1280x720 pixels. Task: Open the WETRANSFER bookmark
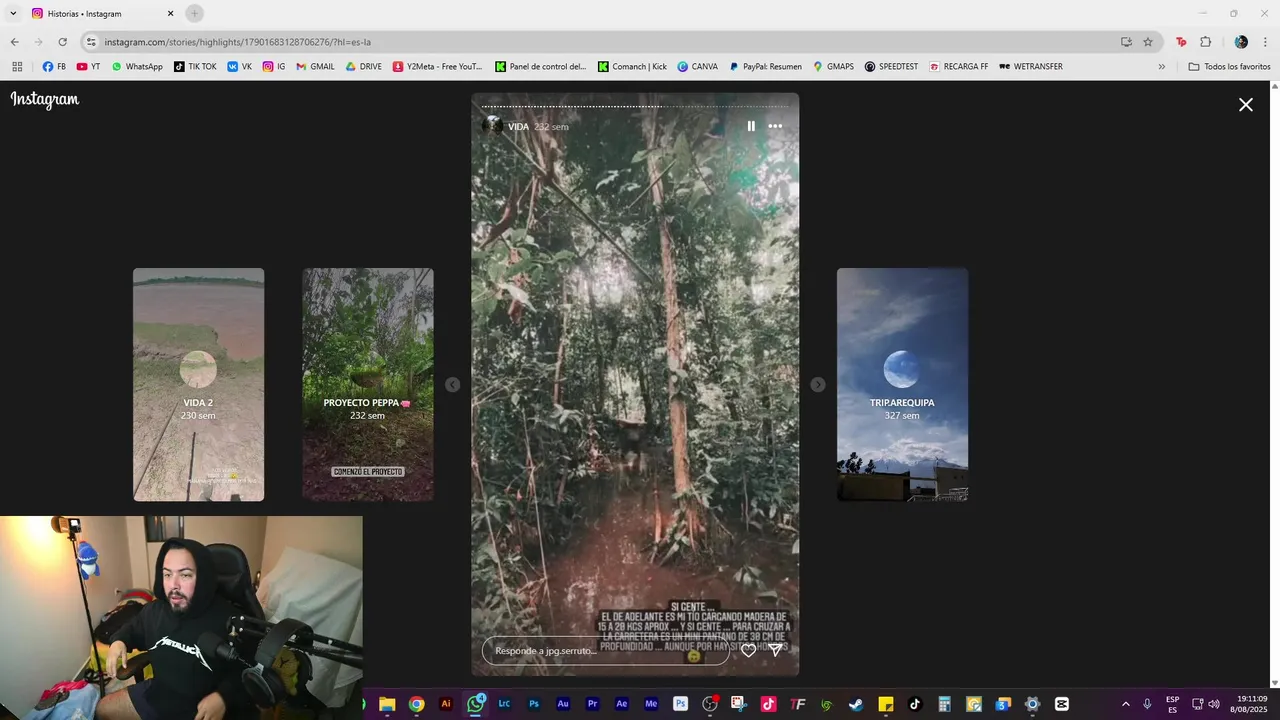[1030, 67]
